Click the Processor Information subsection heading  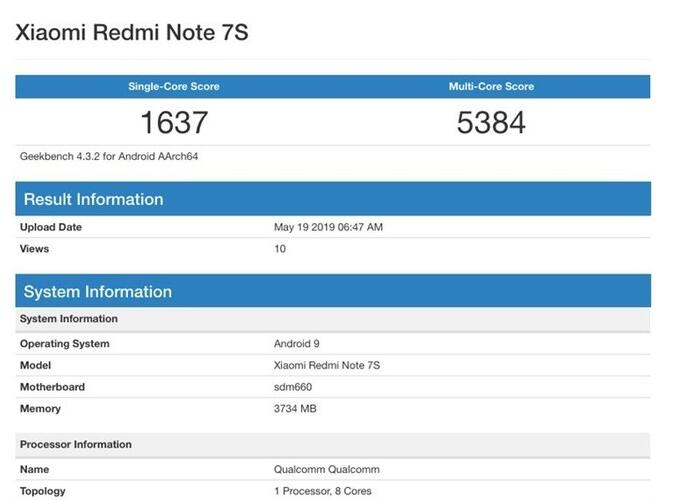76,444
